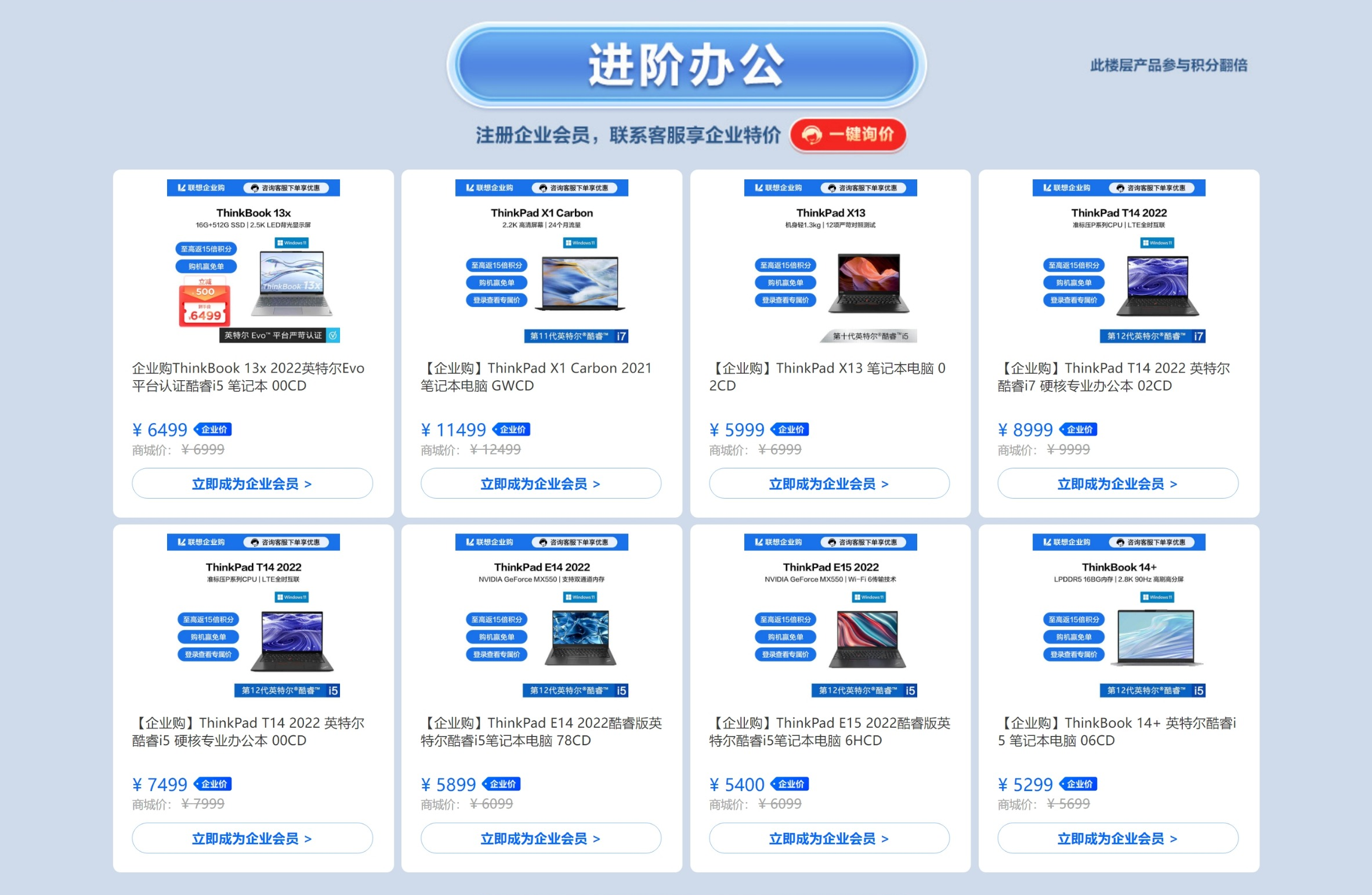
Task: Click title ThinkPad X1 Carbon 2021 笔记本电脑 GWCD
Action: tap(537, 377)
